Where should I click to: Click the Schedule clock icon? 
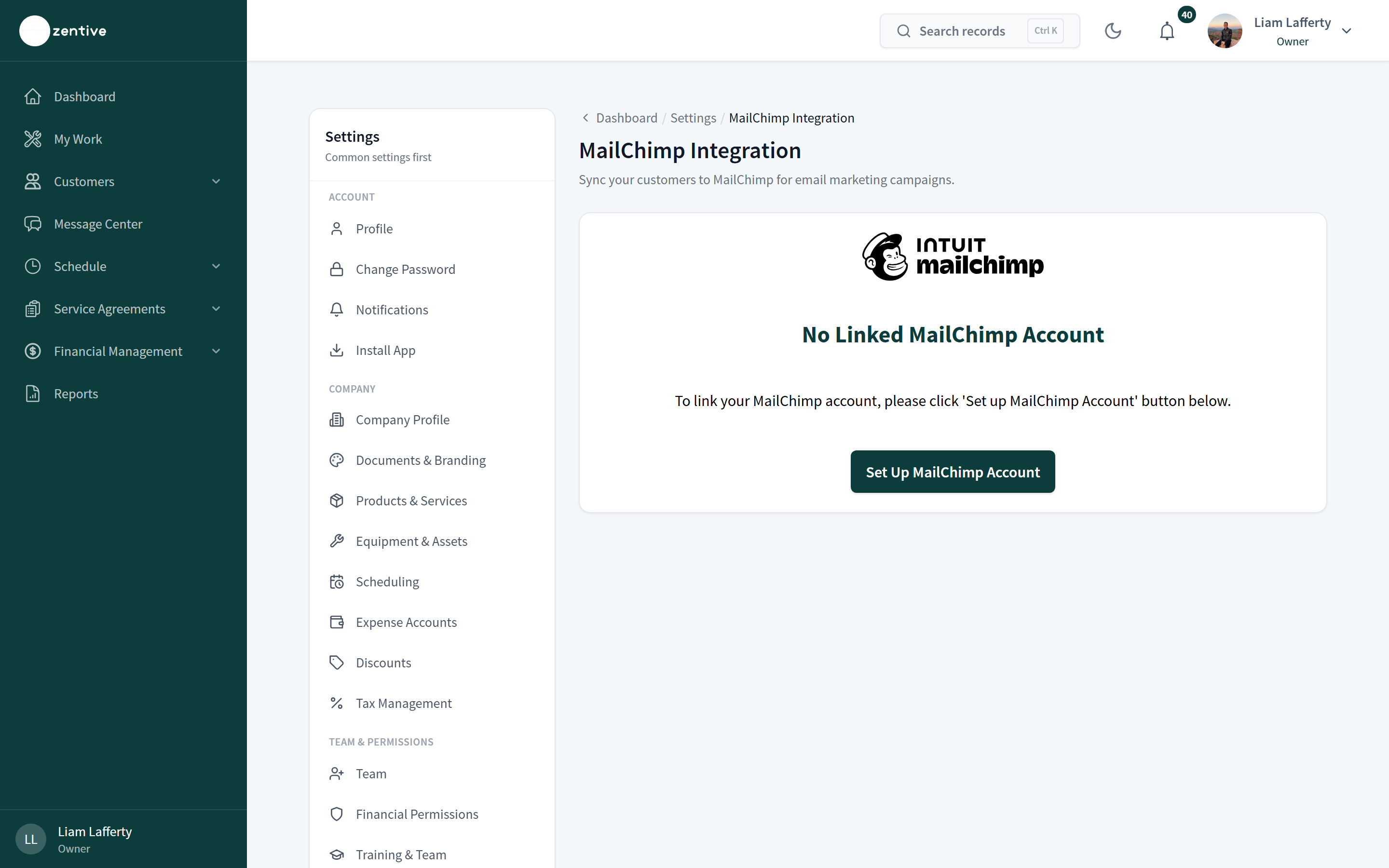pos(33,266)
